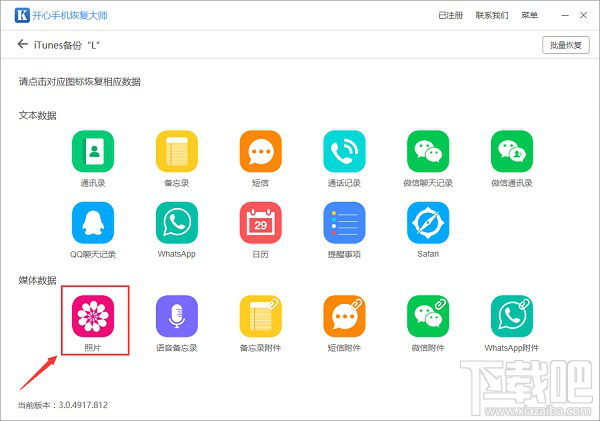Click the iTunes备份 "L" title text
This screenshot has height=421, width=600.
(x=67, y=45)
